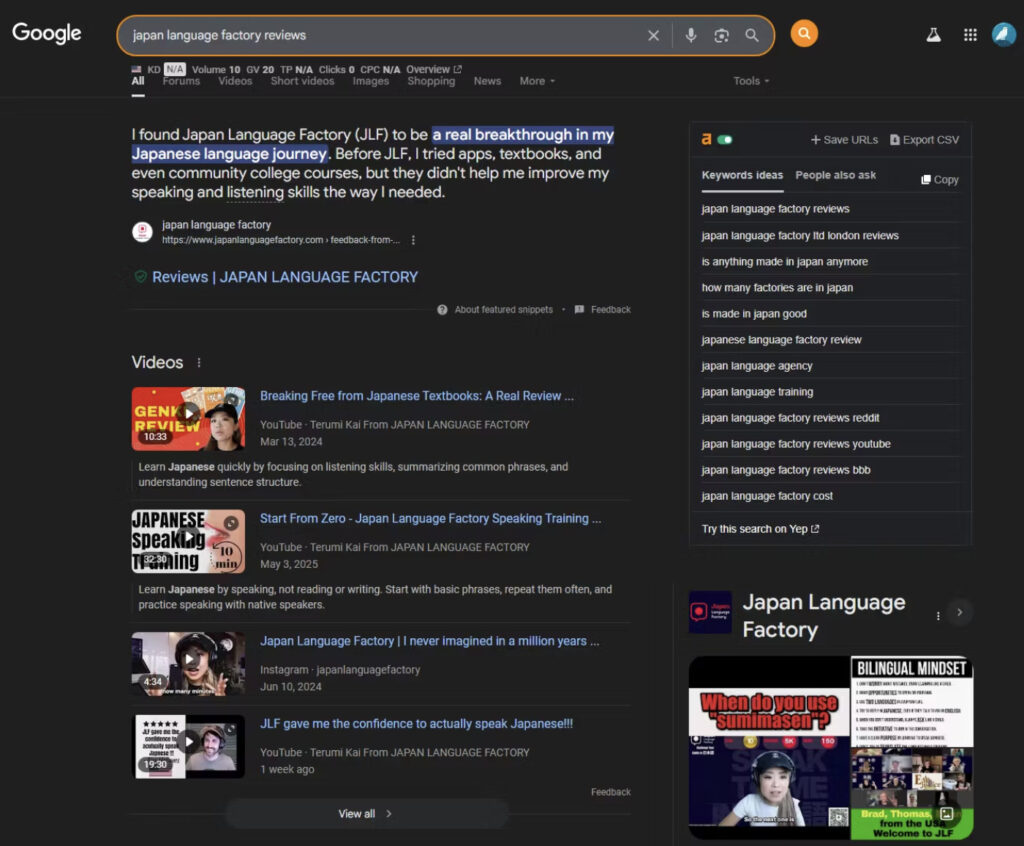Open Start From Zero Speaking Training link

tap(430, 519)
